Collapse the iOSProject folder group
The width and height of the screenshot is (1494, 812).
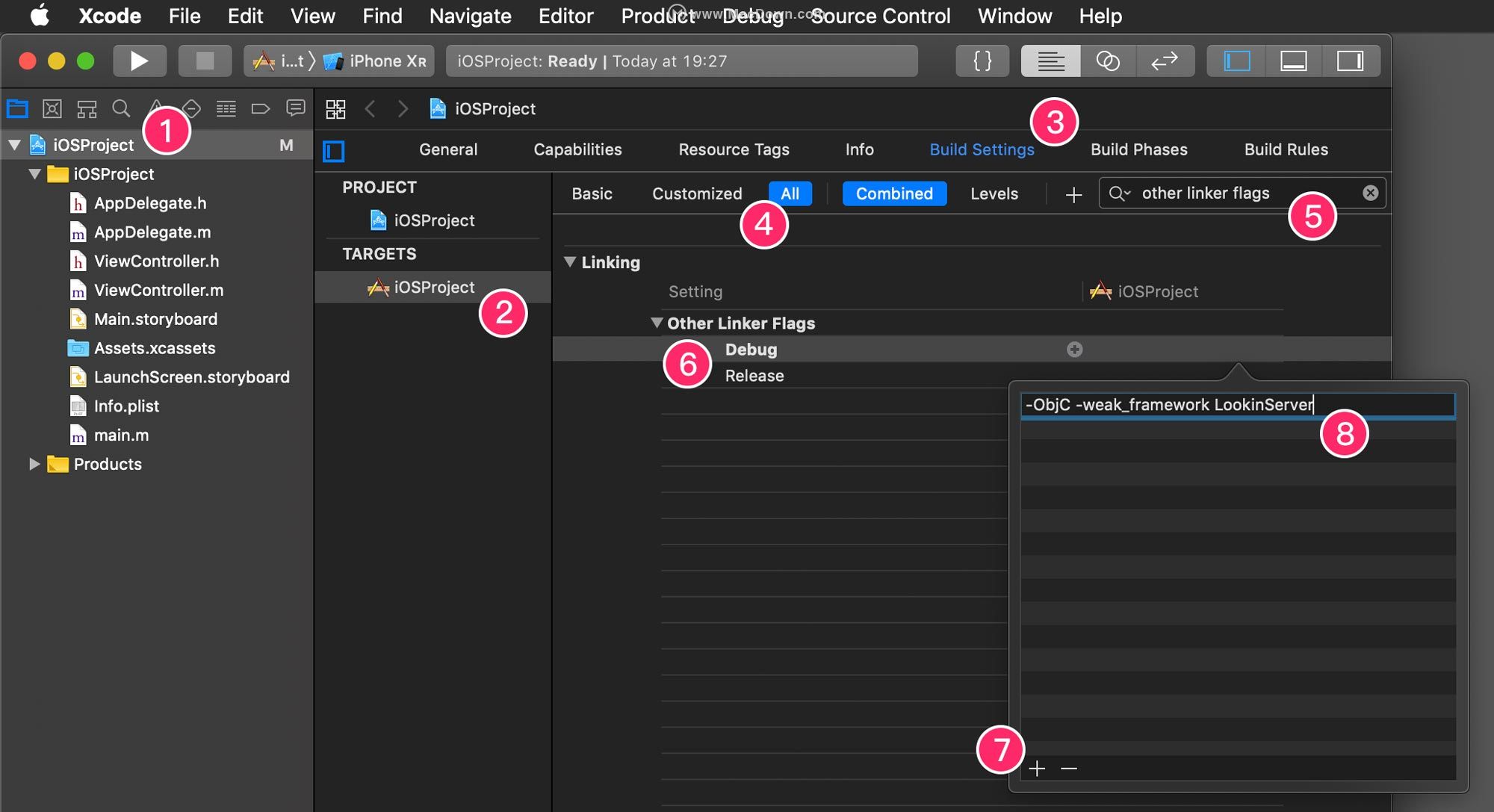pos(34,174)
